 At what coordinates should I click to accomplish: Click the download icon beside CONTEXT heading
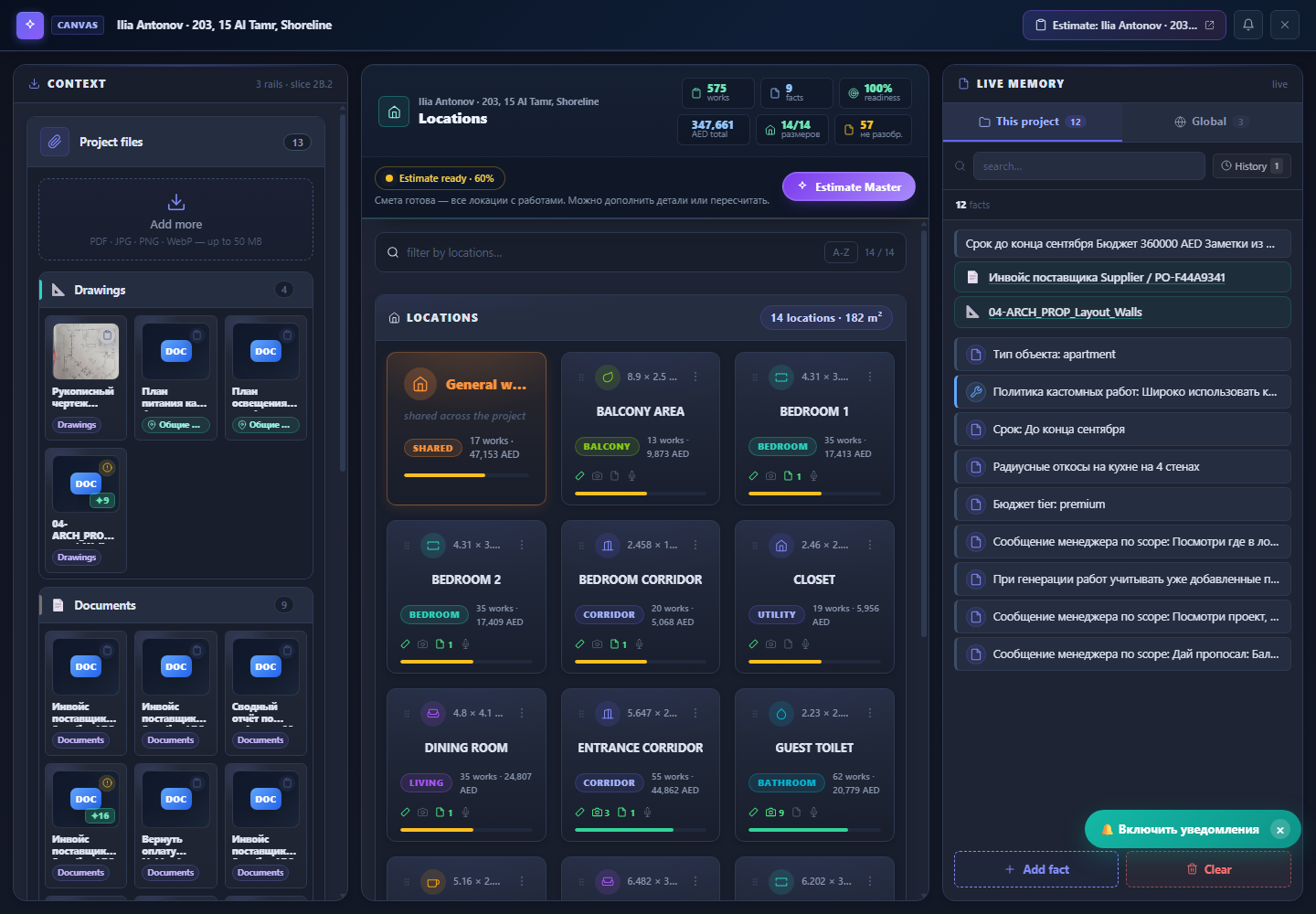point(34,84)
